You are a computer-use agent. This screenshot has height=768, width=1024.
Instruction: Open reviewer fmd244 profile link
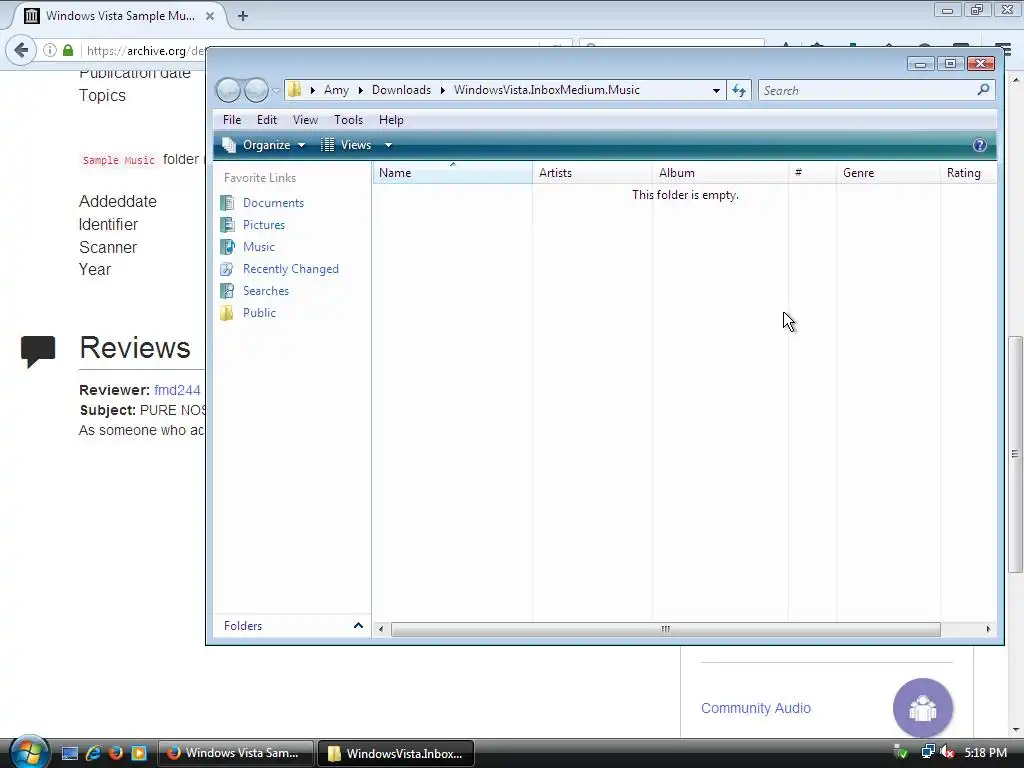pyautogui.click(x=177, y=390)
